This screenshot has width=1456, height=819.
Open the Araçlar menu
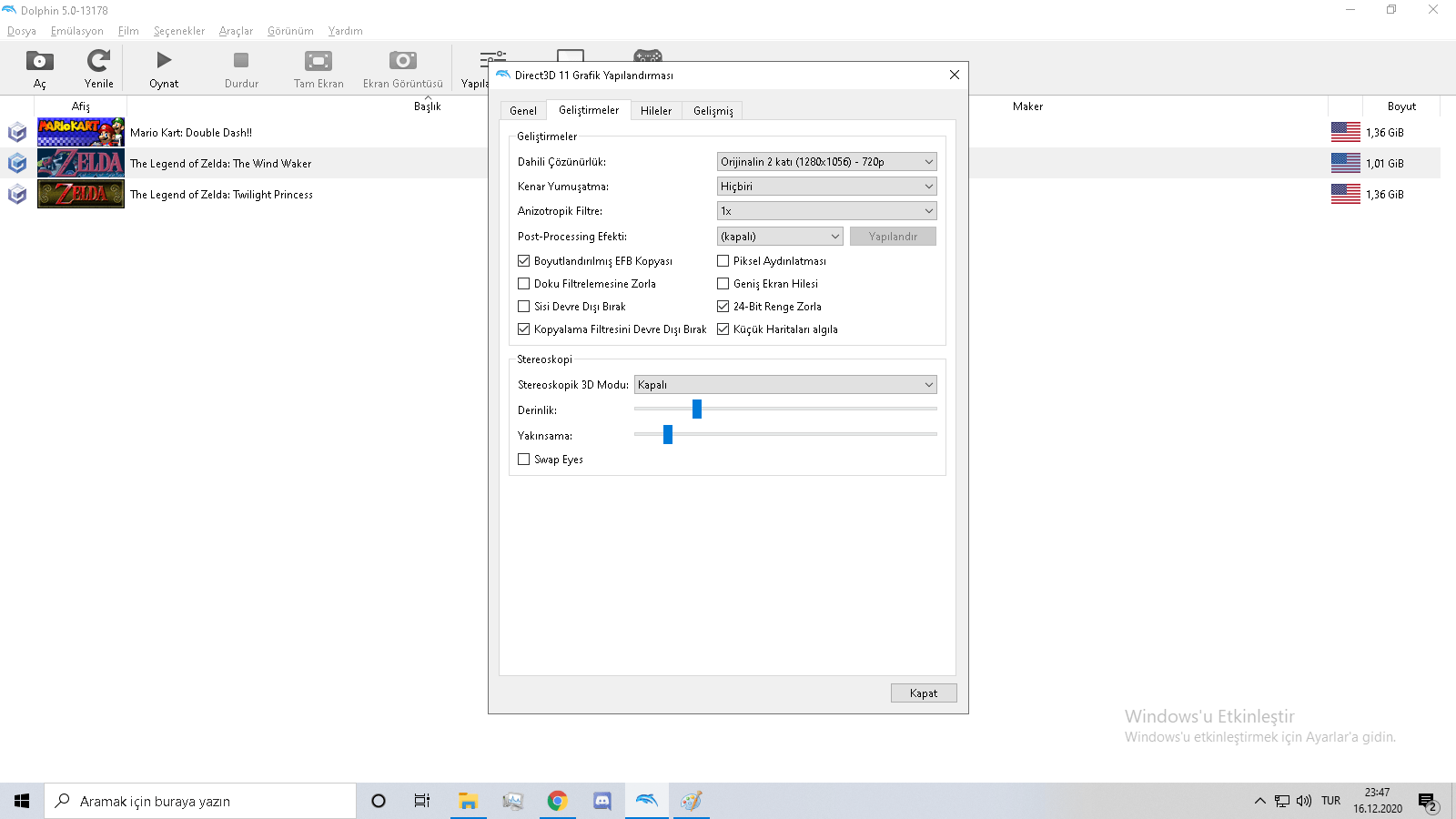(x=236, y=31)
